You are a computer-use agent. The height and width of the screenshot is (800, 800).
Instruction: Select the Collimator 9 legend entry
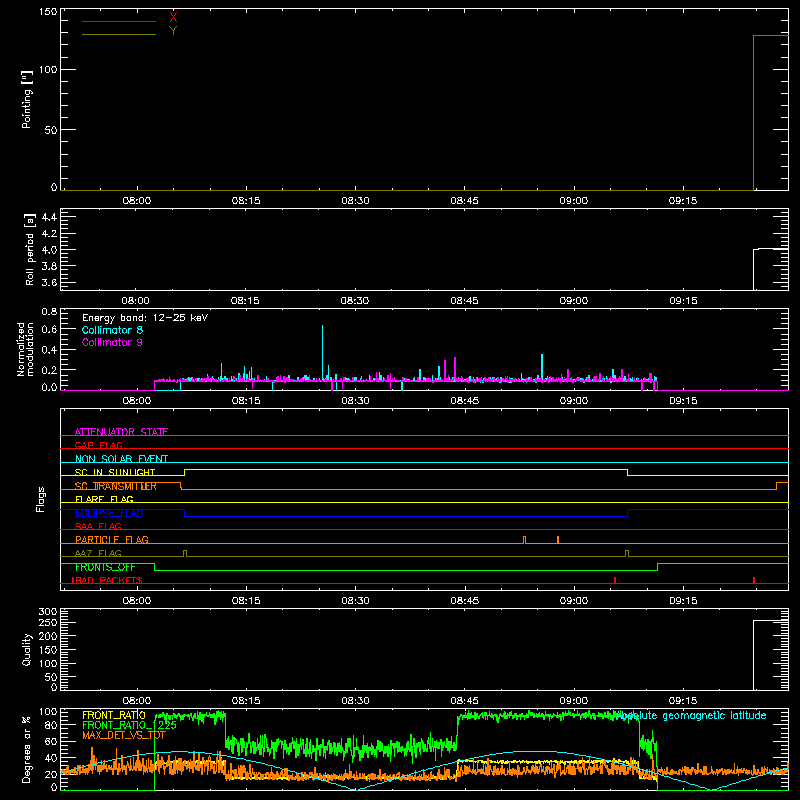[112, 342]
